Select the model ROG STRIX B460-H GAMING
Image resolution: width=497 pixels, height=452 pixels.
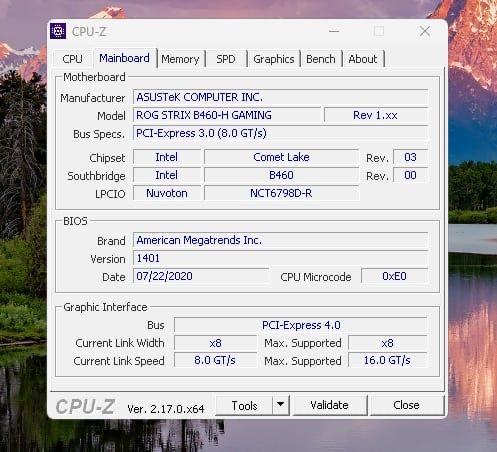coord(227,115)
